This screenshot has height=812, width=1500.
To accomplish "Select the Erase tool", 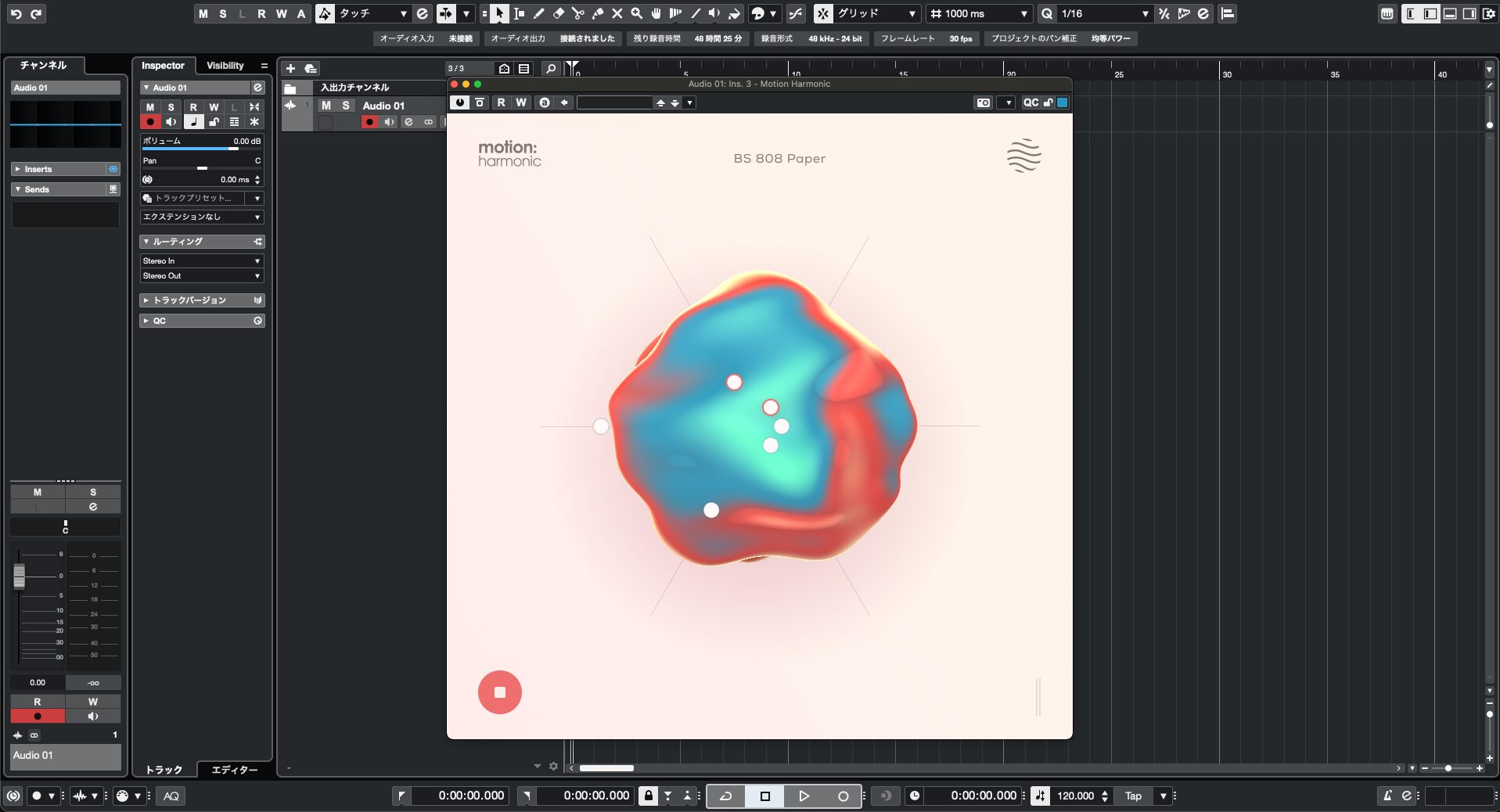I will tap(558, 13).
